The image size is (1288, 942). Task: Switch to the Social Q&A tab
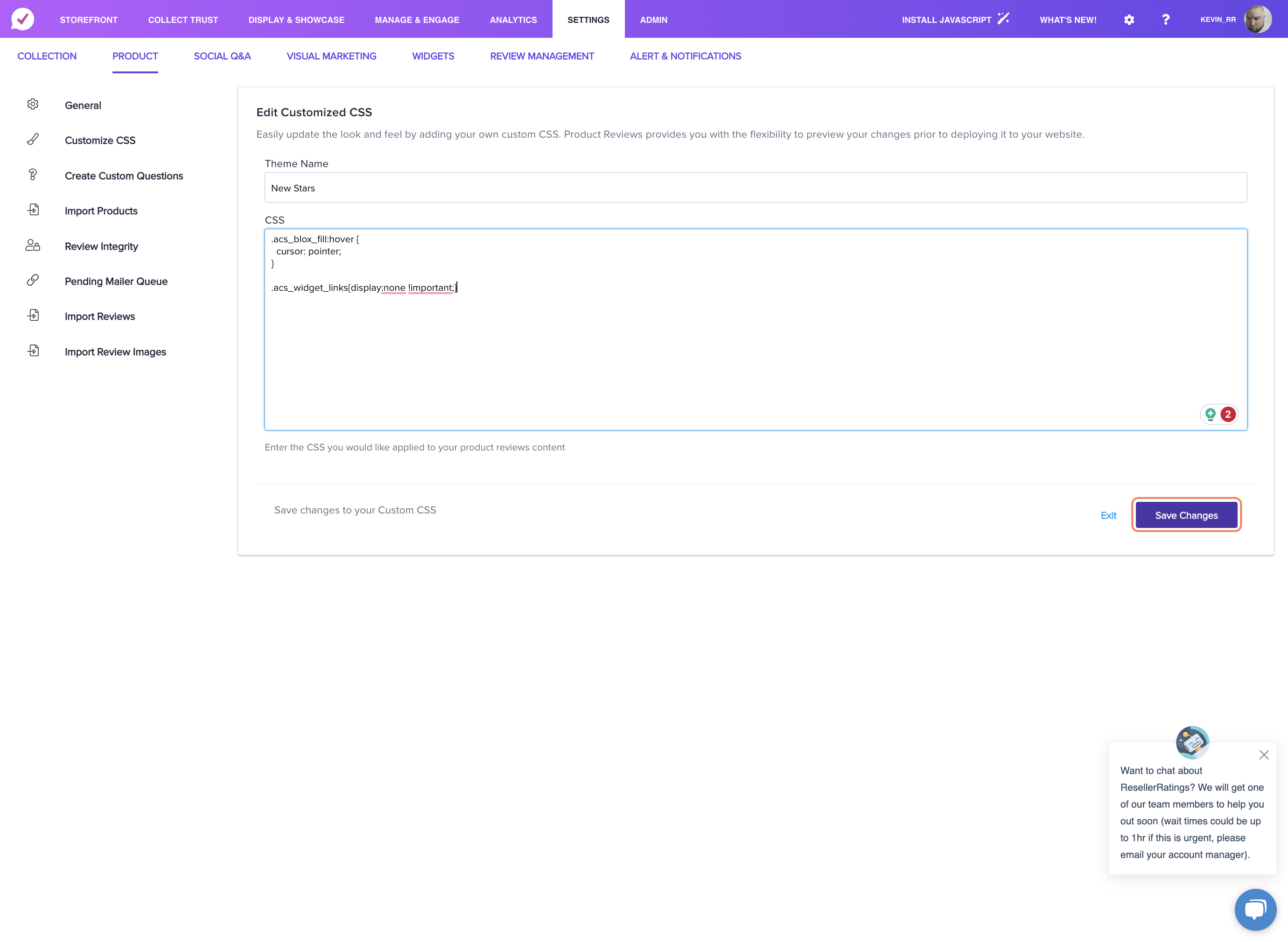222,56
